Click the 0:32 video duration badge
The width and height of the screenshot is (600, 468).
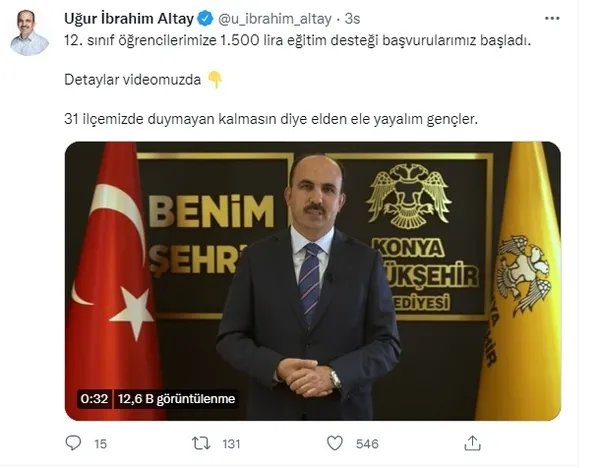click(94, 399)
